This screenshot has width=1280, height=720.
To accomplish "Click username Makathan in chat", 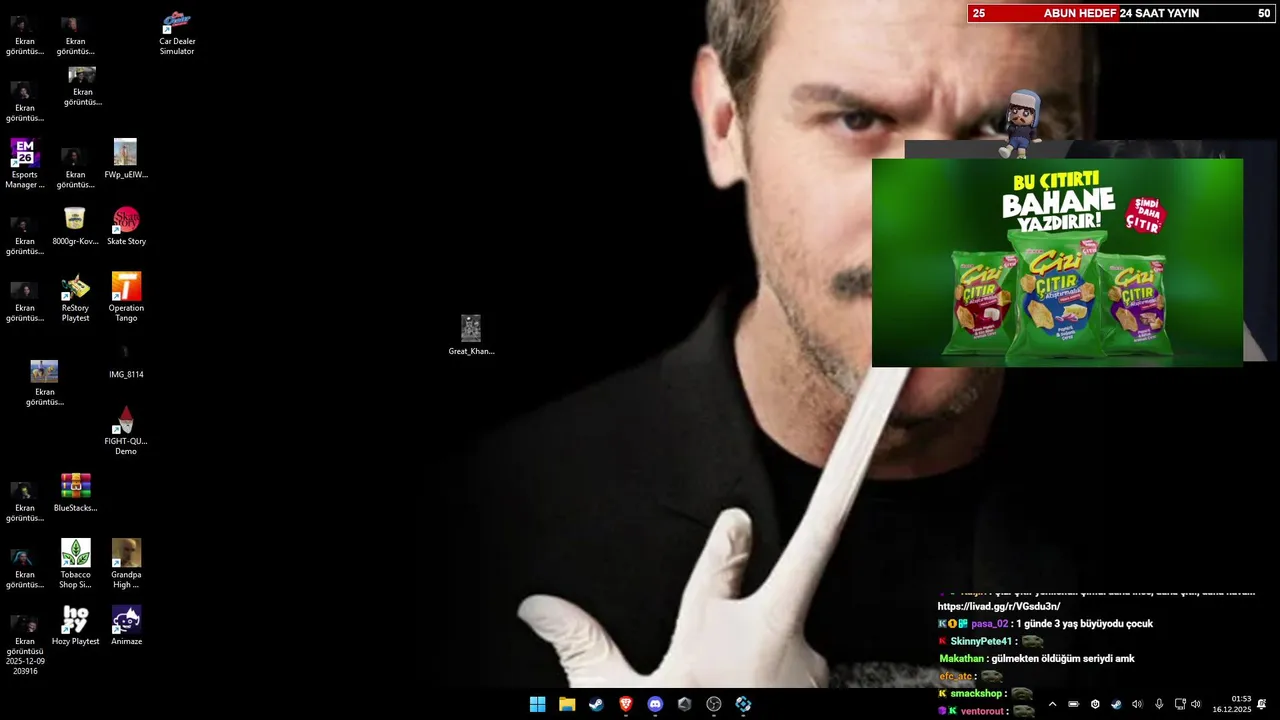I will tap(962, 659).
